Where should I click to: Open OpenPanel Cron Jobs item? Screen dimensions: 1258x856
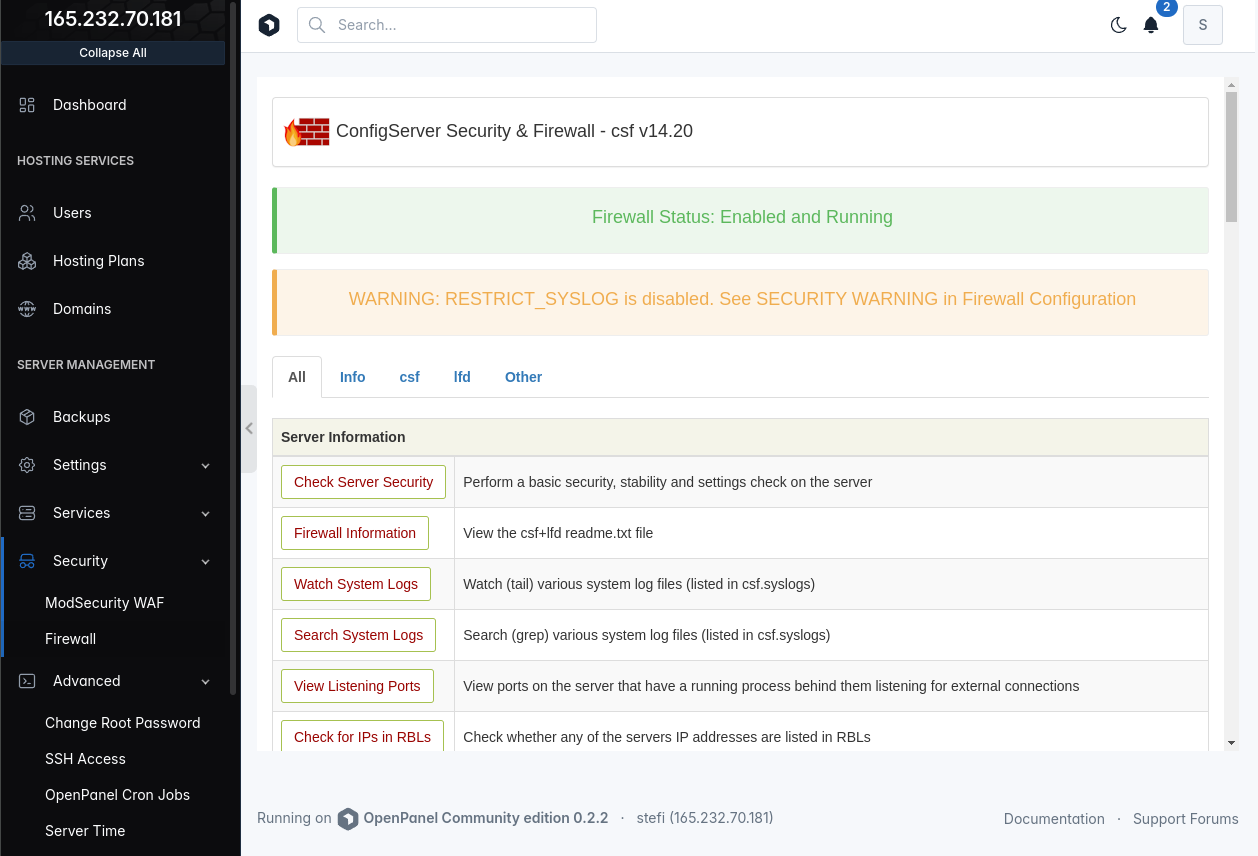pyautogui.click(x=117, y=795)
